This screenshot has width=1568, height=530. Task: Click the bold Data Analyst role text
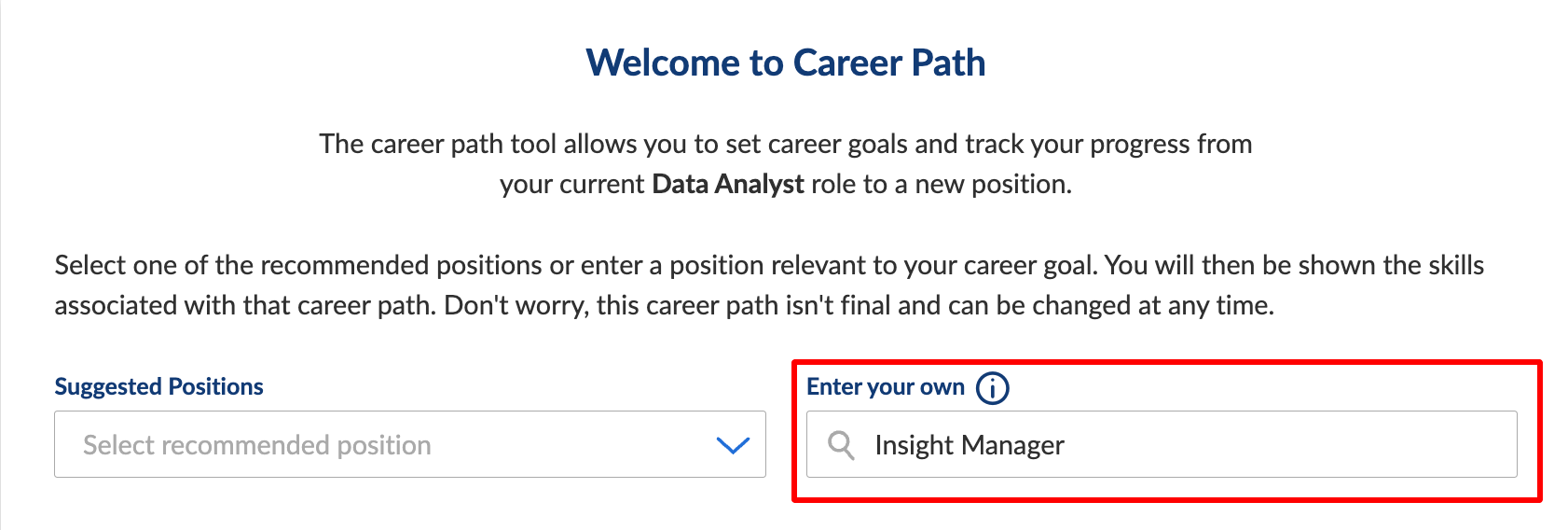pyautogui.click(x=727, y=184)
